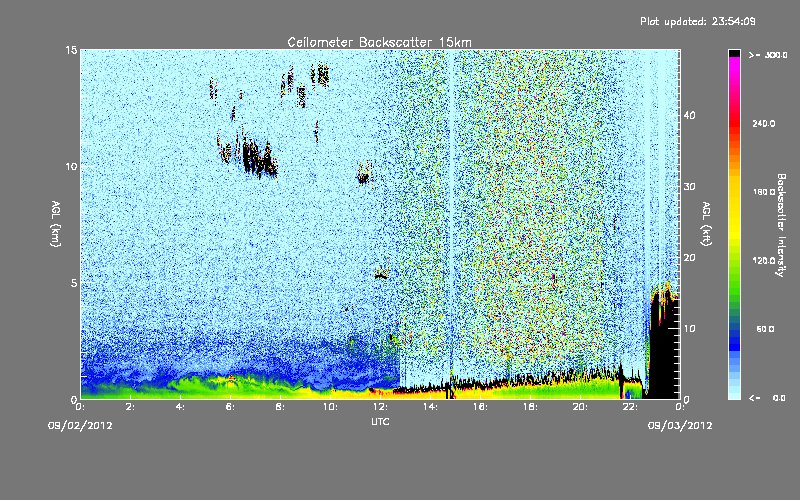Click the '10' km tick on left axis
Image resolution: width=800 pixels, height=500 pixels.
click(x=71, y=166)
